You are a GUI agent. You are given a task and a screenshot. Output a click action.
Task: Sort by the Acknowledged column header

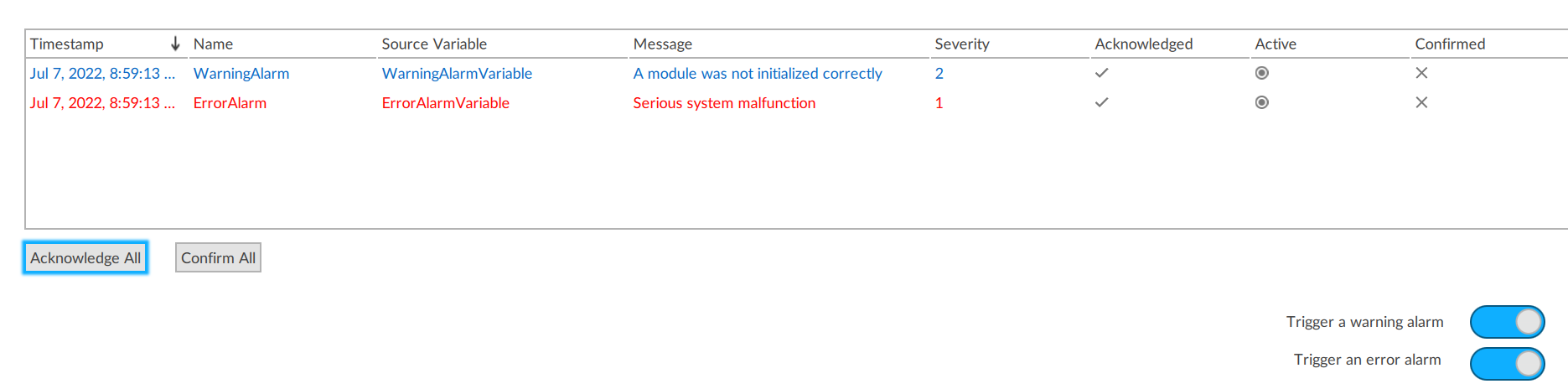1143,44
